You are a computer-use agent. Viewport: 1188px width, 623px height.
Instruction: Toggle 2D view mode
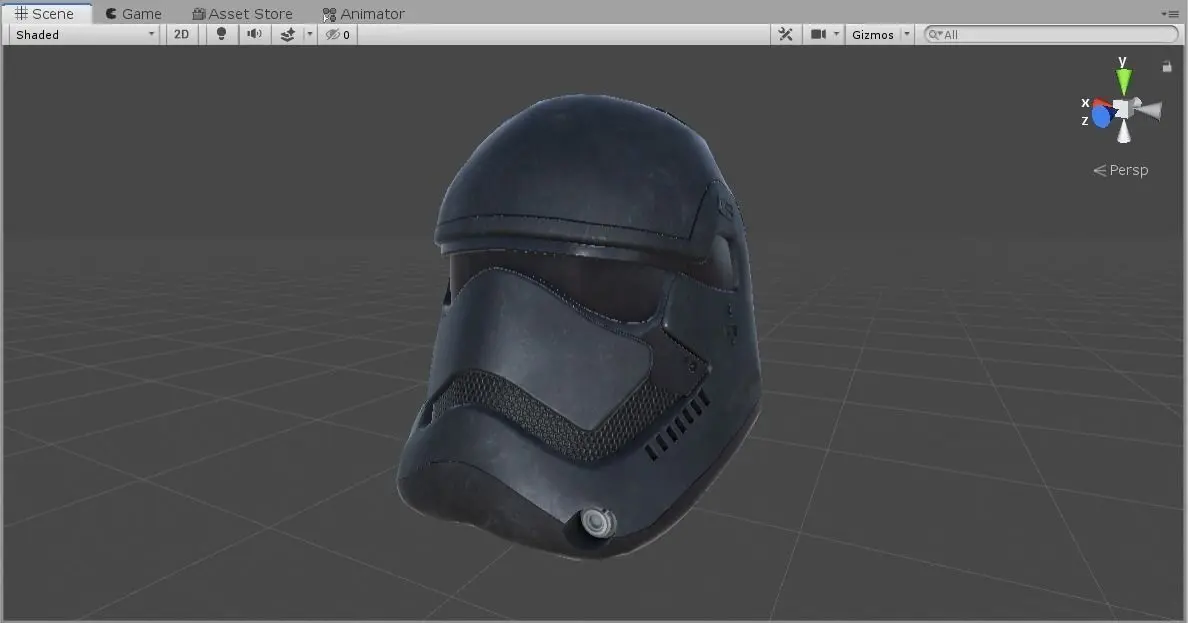coord(182,35)
